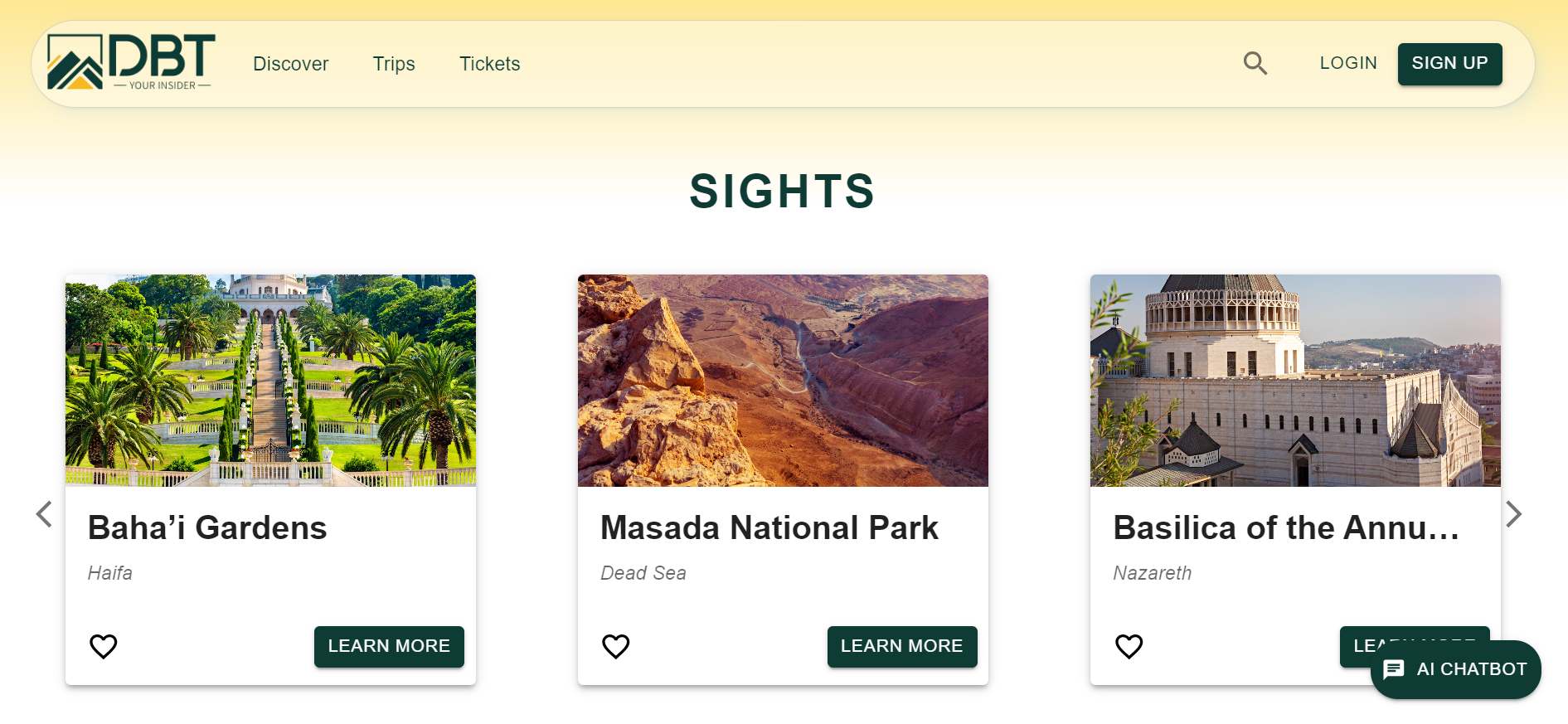Open the Trips menu item
The width and height of the screenshot is (1568, 724).
394,64
